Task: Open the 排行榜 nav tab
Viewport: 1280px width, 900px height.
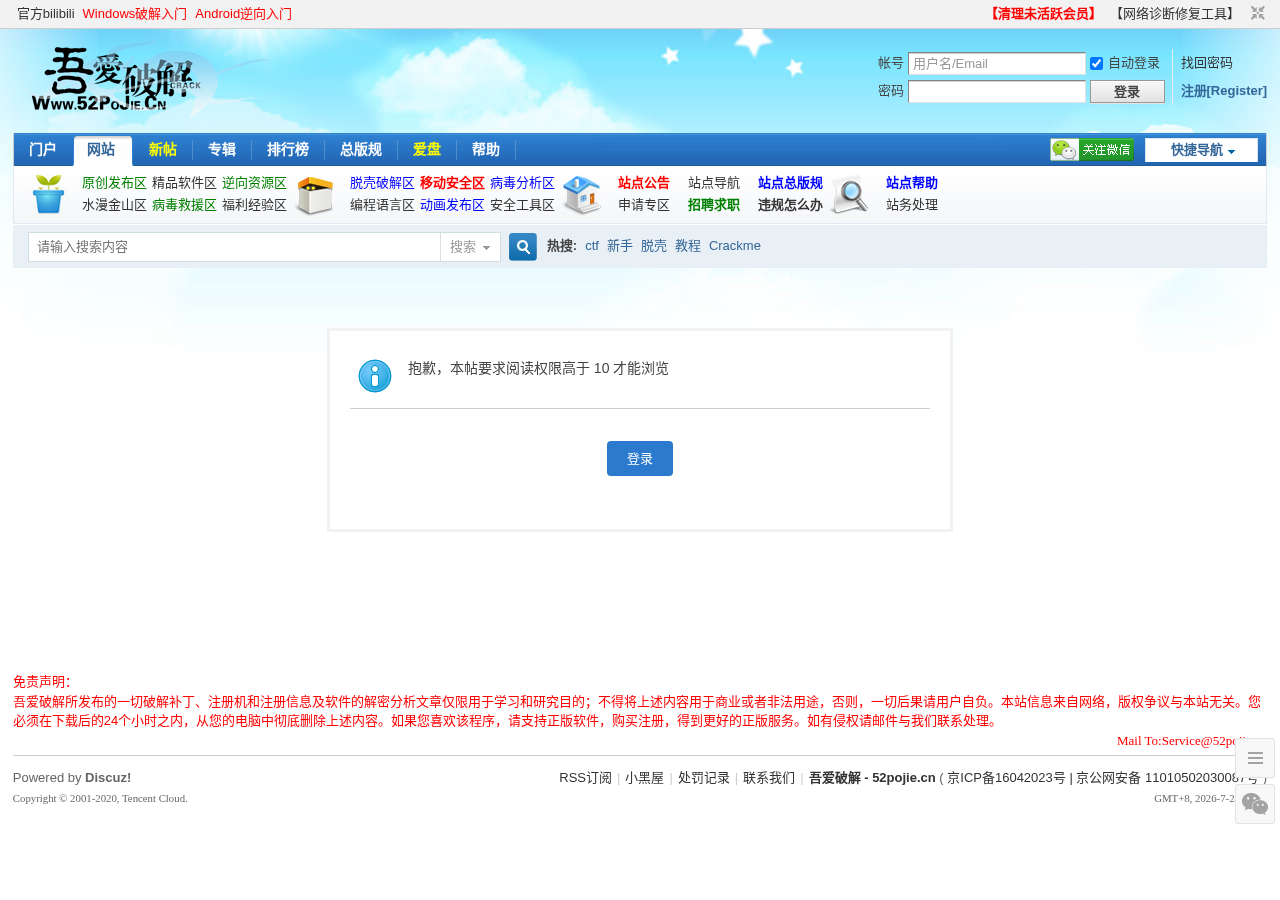Action: coord(288,150)
